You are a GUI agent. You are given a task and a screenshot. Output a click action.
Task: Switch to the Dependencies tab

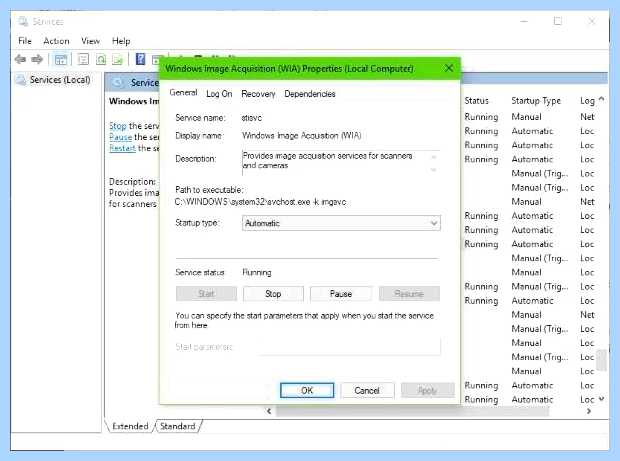(310, 94)
